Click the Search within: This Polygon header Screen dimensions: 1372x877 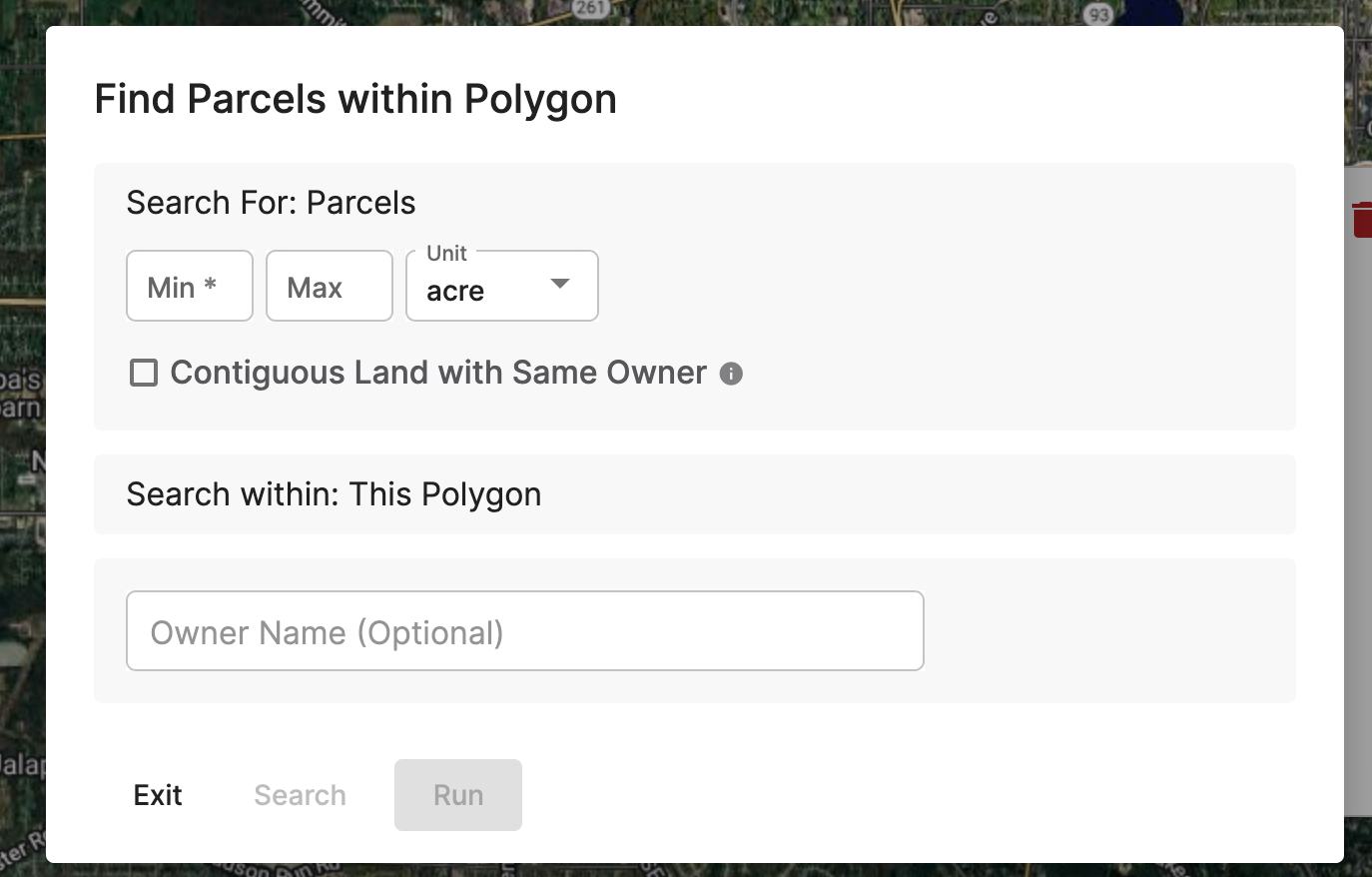coord(334,493)
